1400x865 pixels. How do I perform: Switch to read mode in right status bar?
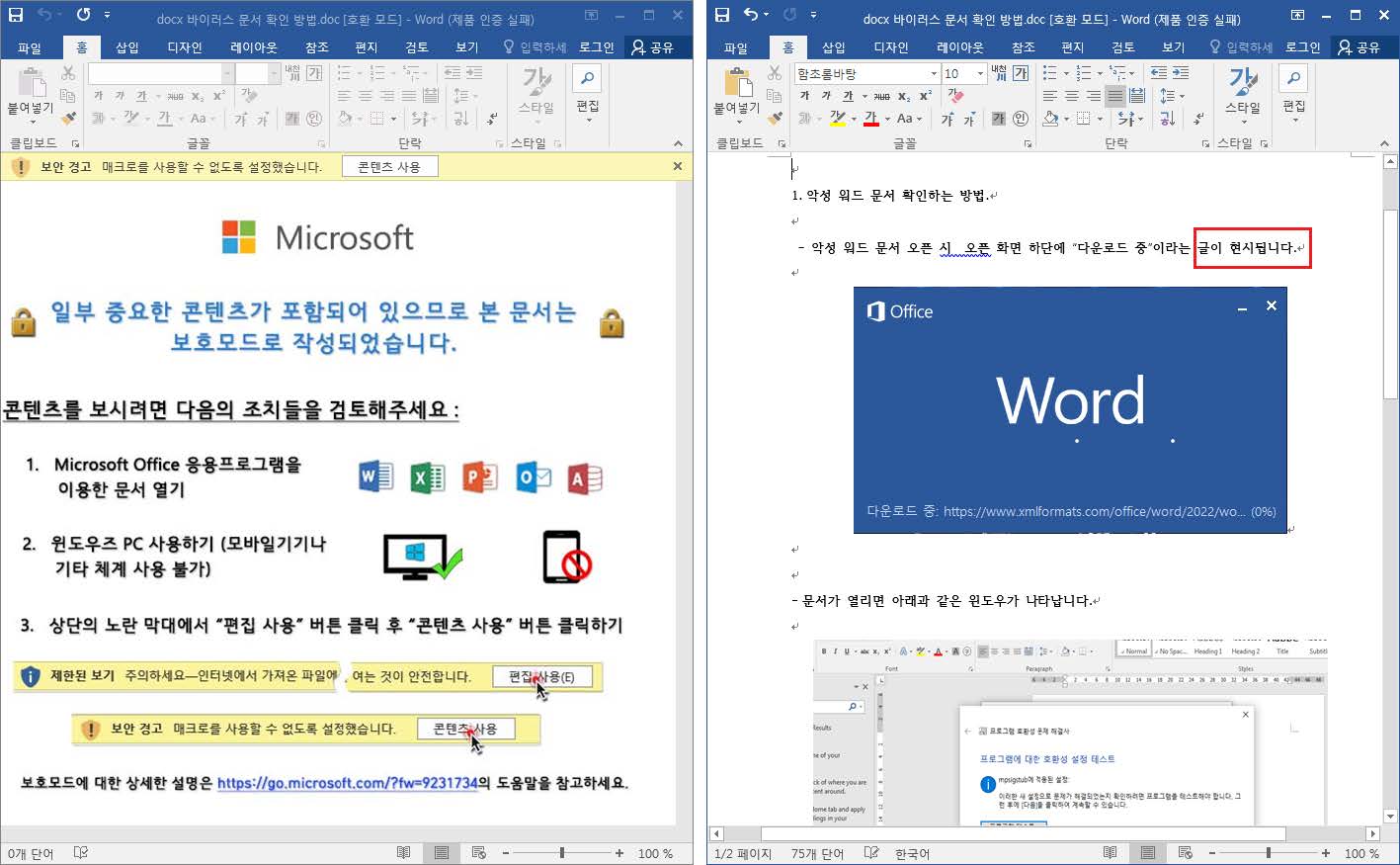click(x=1111, y=852)
